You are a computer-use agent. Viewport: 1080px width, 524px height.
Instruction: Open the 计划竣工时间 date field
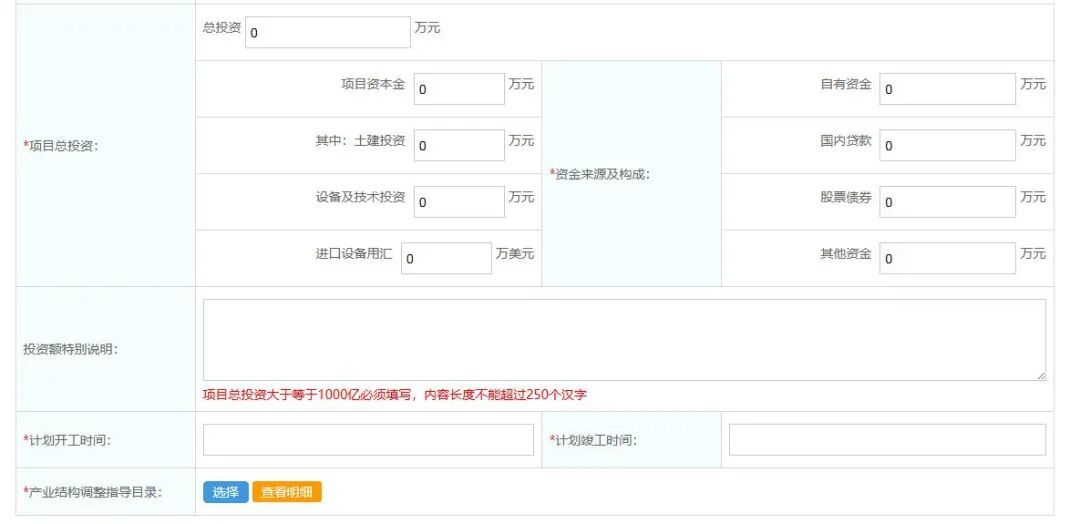point(886,440)
